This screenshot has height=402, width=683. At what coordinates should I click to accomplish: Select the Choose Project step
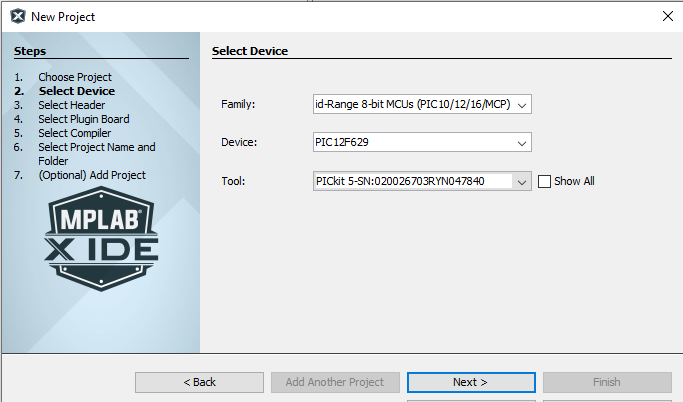(x=75, y=77)
